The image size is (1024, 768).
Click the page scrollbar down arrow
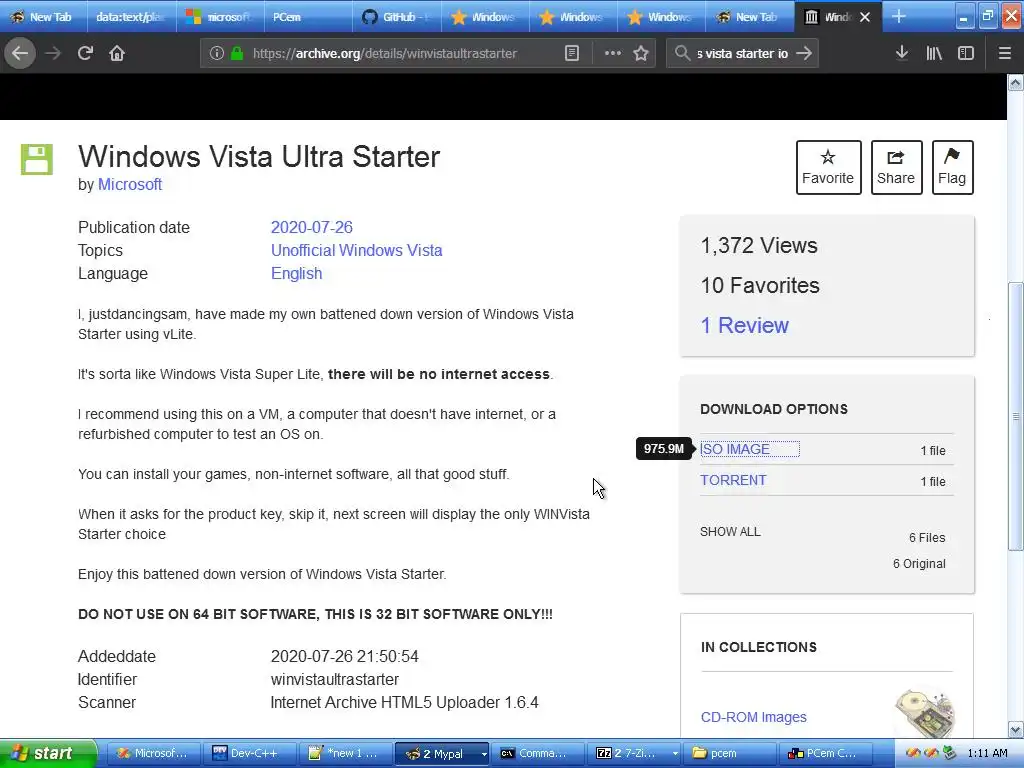(1015, 729)
